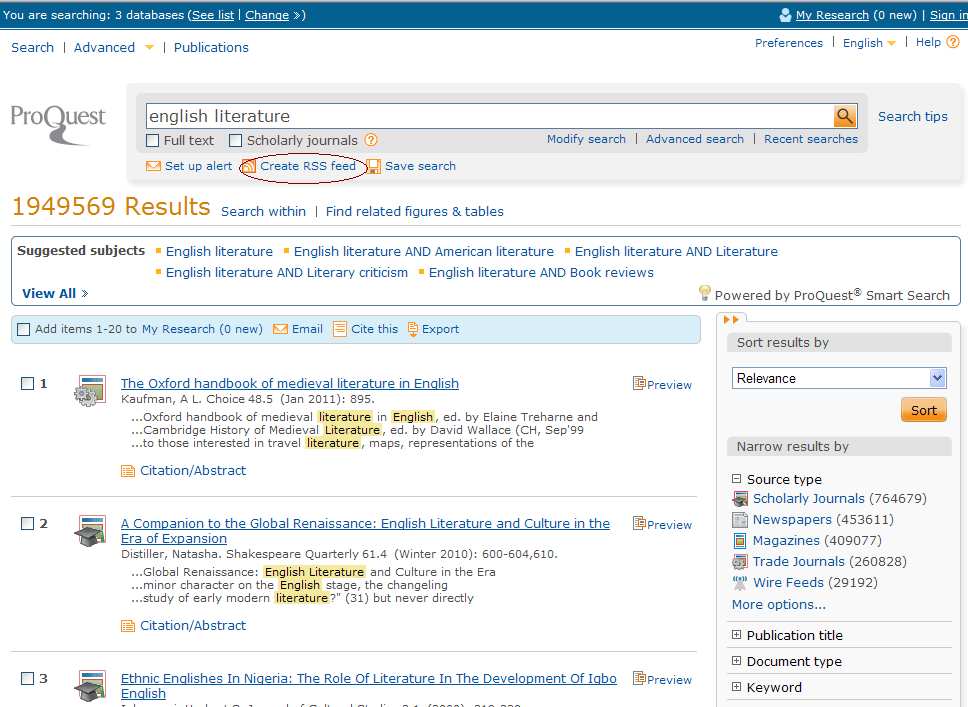Click the Scholarly journals help icon
968x707 pixels.
tap(370, 140)
